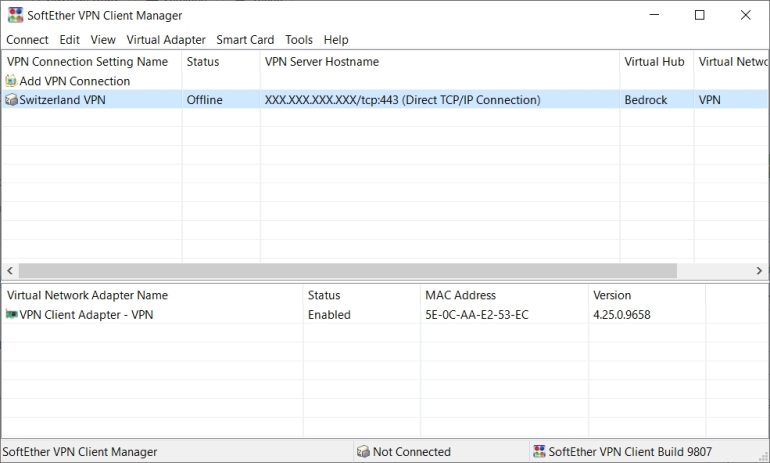Viewport: 770px width, 463px height.
Task: Select the Switzerland VPN connection icon
Action: coord(11,100)
